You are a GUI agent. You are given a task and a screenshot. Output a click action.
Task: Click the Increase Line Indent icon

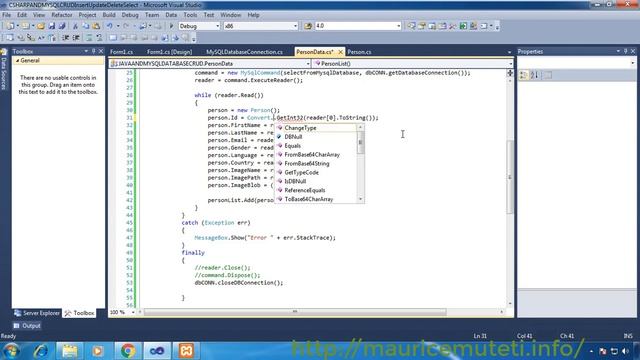pos(76,38)
